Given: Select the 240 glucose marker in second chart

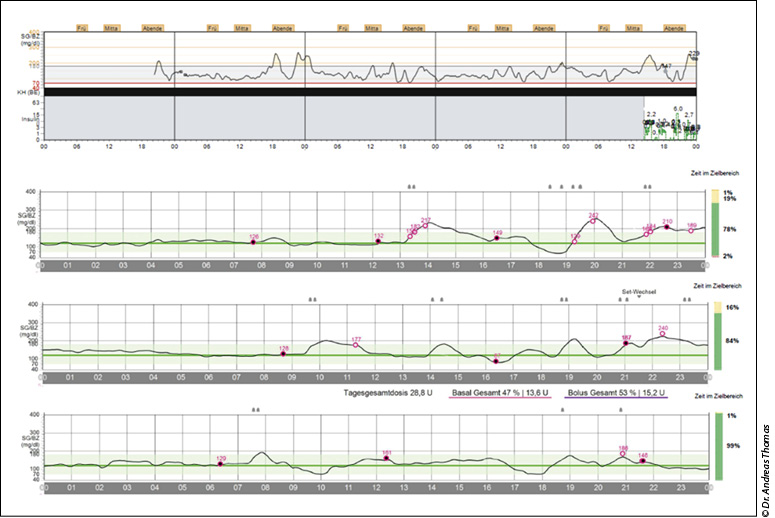Looking at the screenshot, I should [662, 334].
